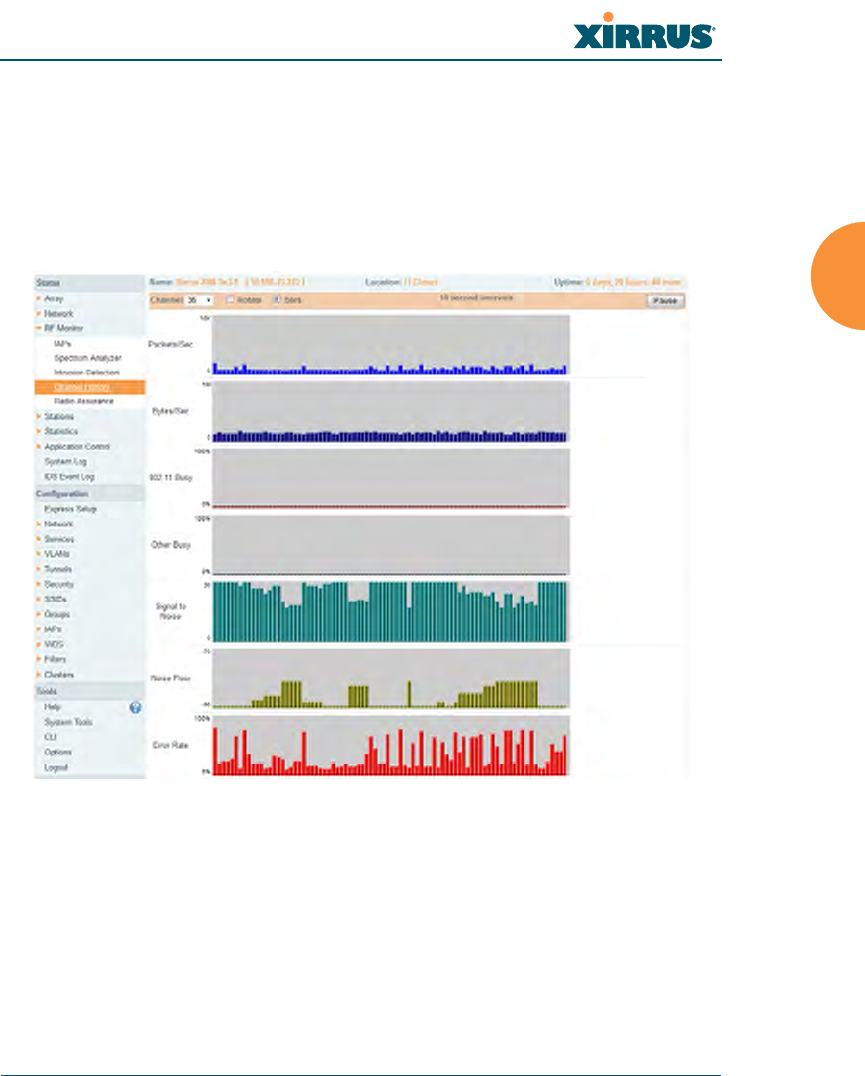Expand the Clusters configuration item
This screenshot has height=1076, width=865.
click(59, 675)
